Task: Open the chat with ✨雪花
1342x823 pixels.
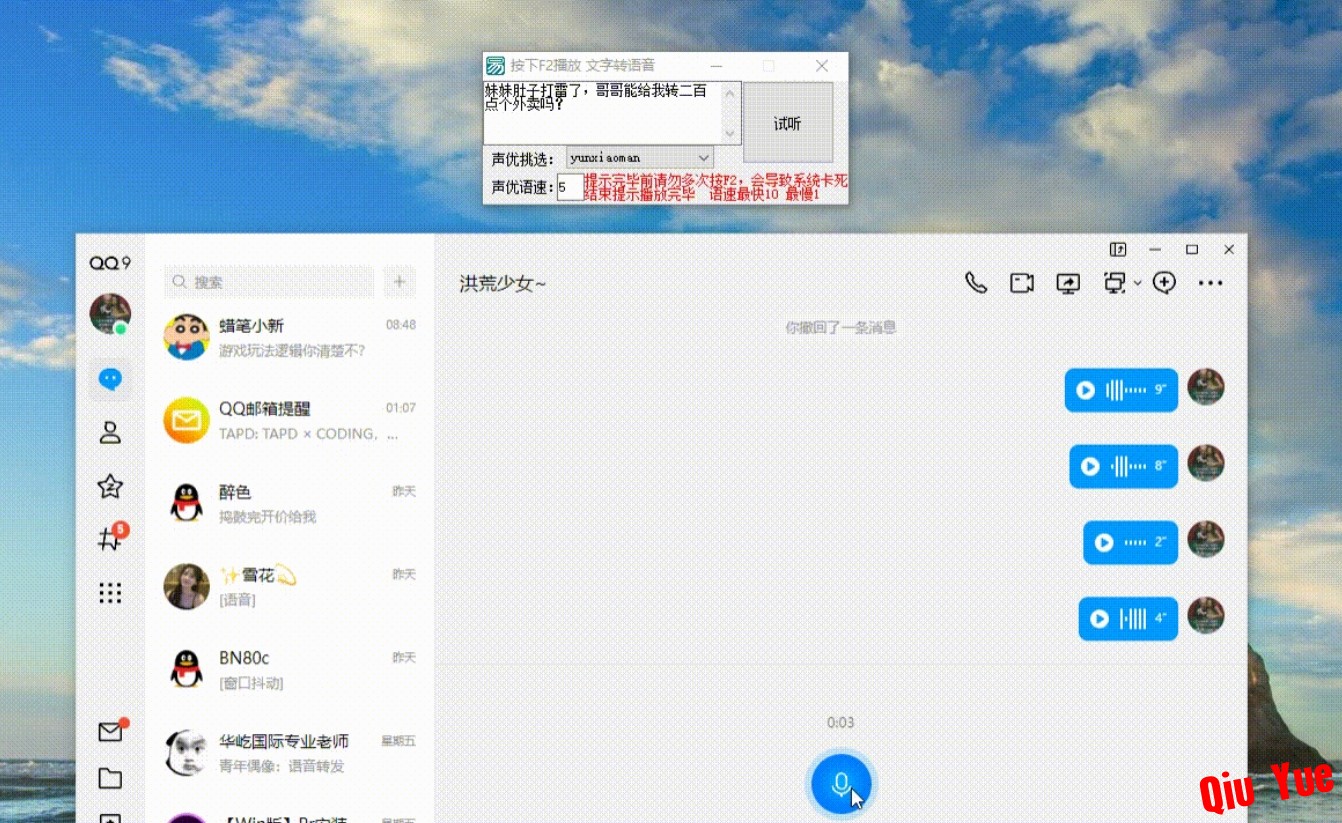Action: click(x=290, y=587)
